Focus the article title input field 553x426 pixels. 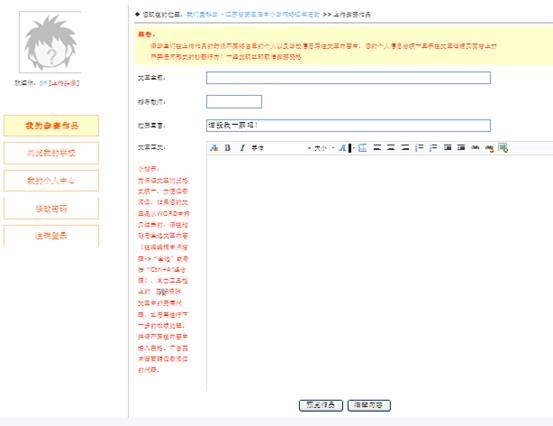(x=348, y=78)
